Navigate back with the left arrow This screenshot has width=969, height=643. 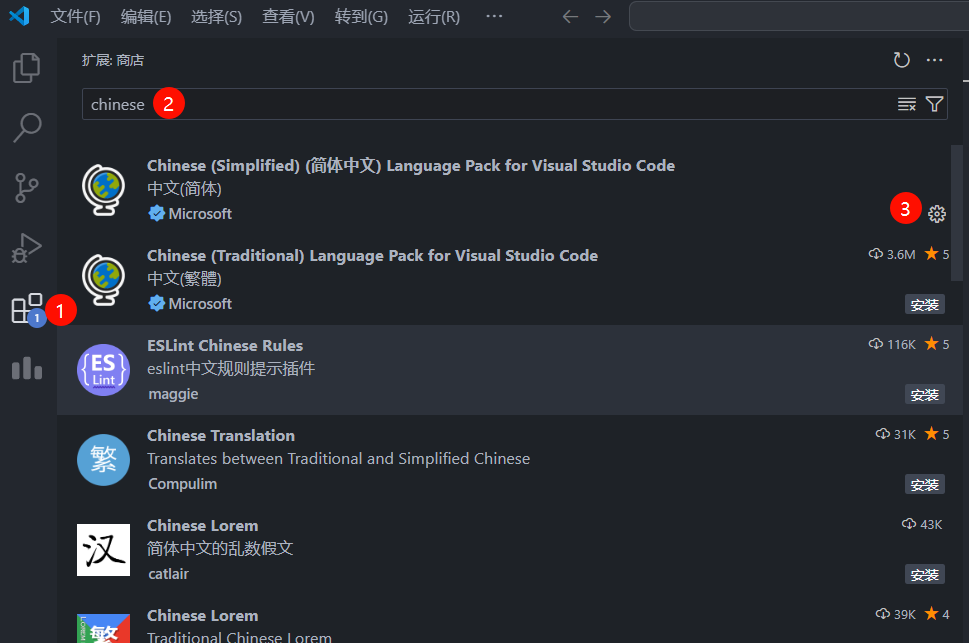570,17
